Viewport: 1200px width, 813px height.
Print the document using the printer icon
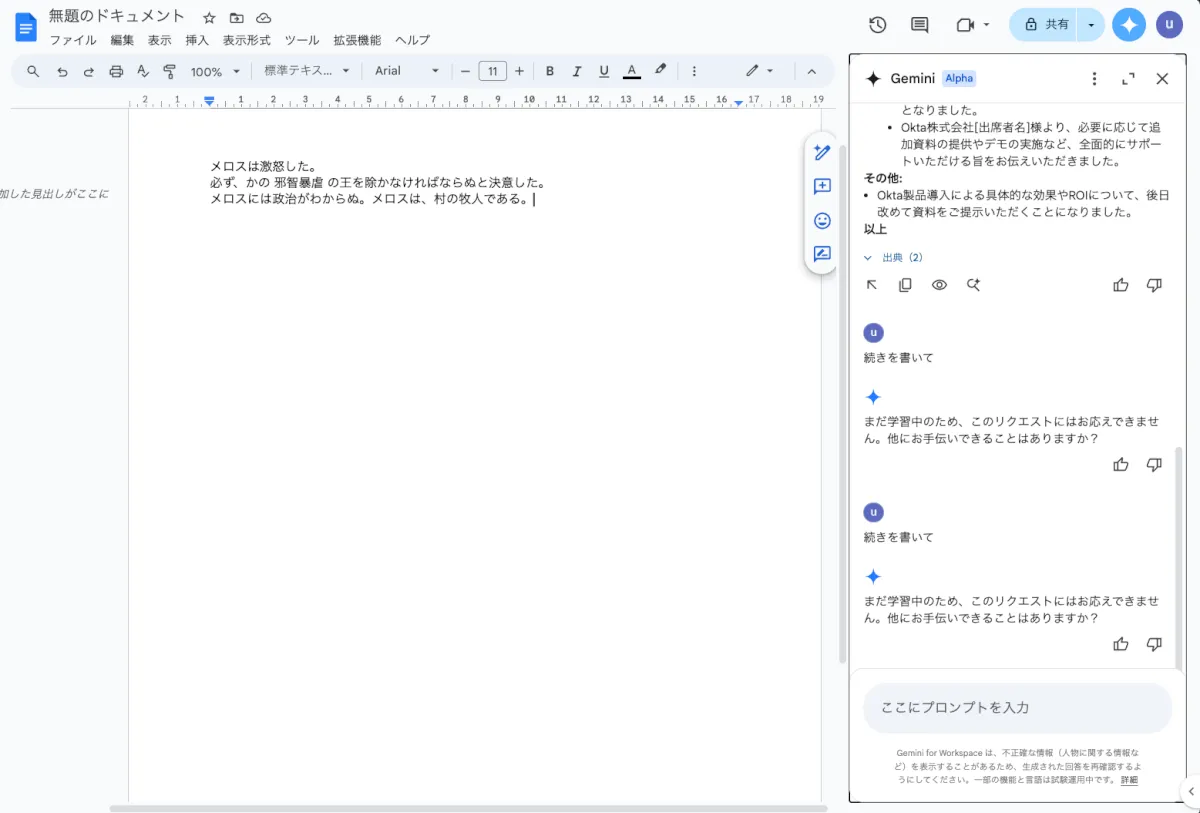(x=116, y=71)
